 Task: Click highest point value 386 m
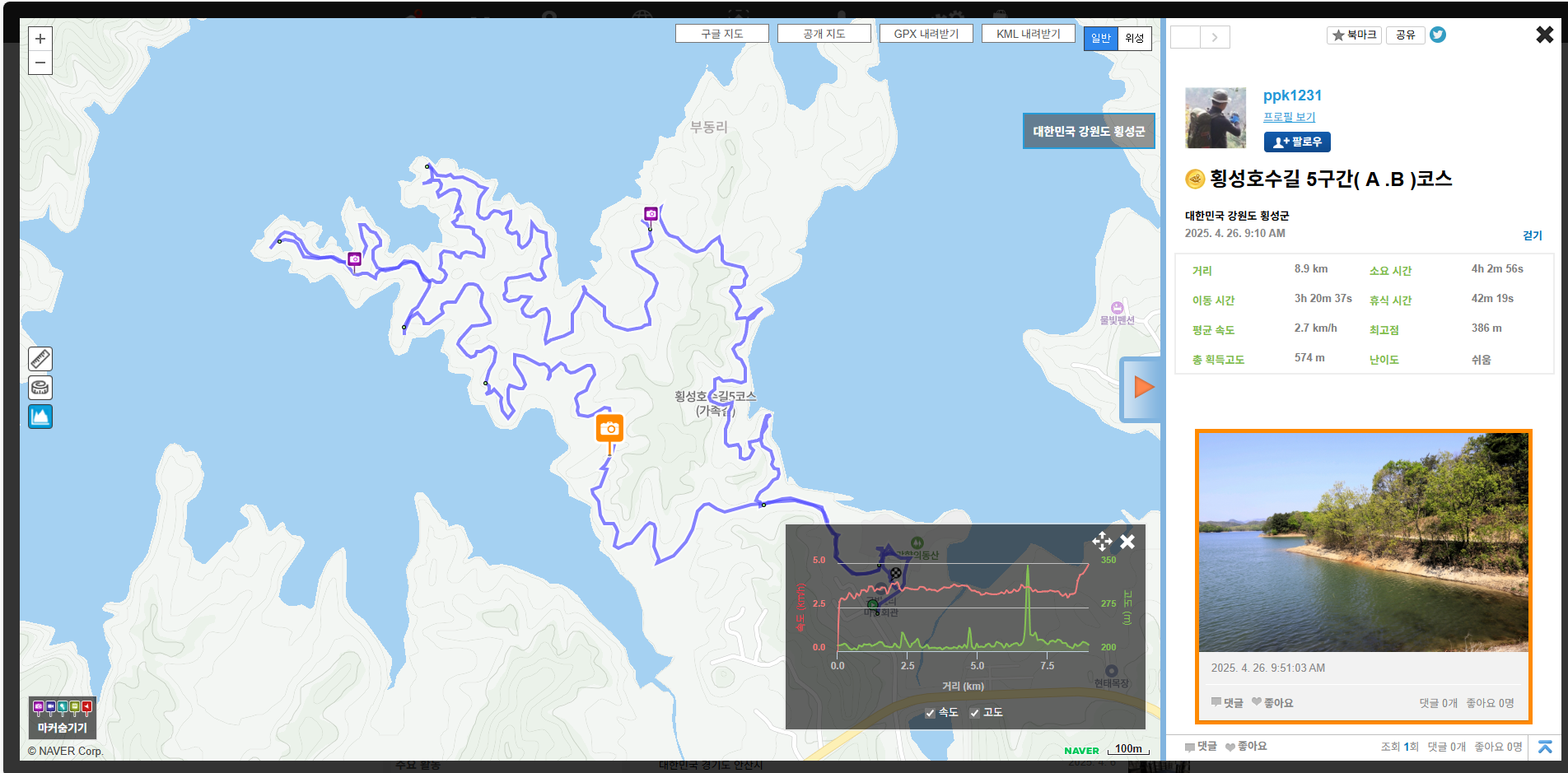pyautogui.click(x=1486, y=328)
